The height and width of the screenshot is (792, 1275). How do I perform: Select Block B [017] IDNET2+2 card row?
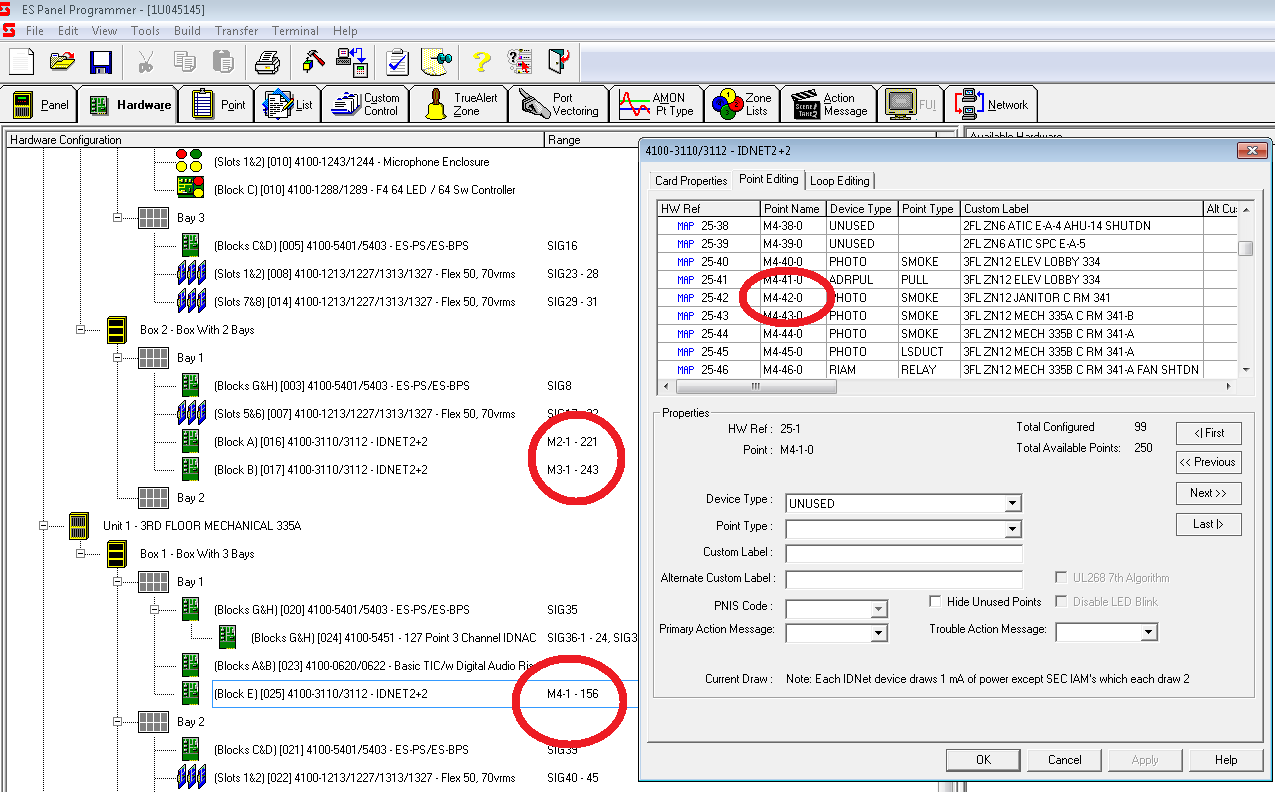click(320, 470)
